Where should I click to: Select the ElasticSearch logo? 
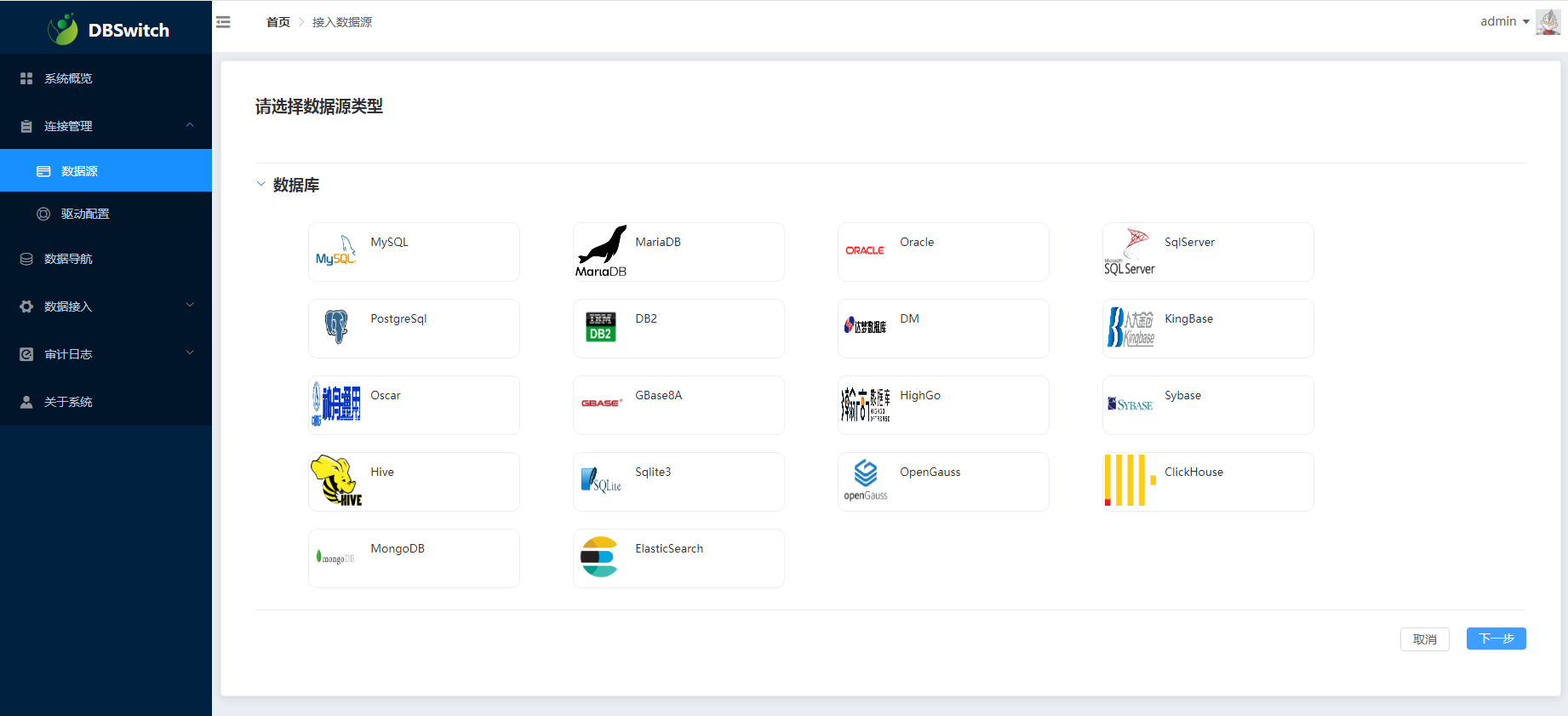click(x=599, y=557)
